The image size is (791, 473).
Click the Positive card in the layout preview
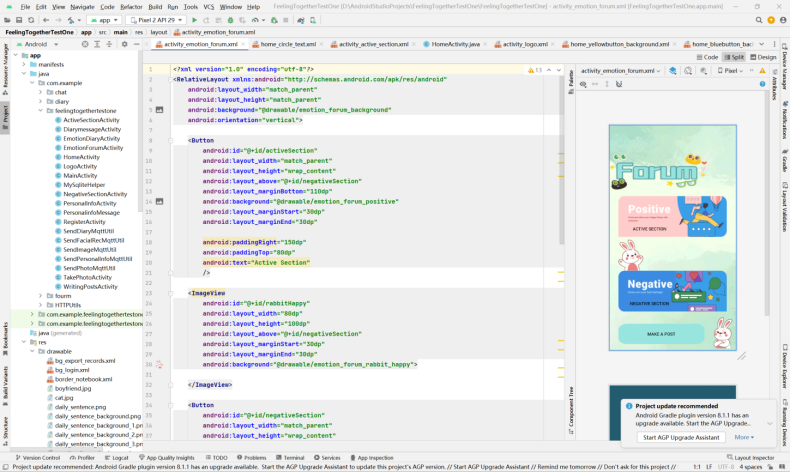pos(672,216)
